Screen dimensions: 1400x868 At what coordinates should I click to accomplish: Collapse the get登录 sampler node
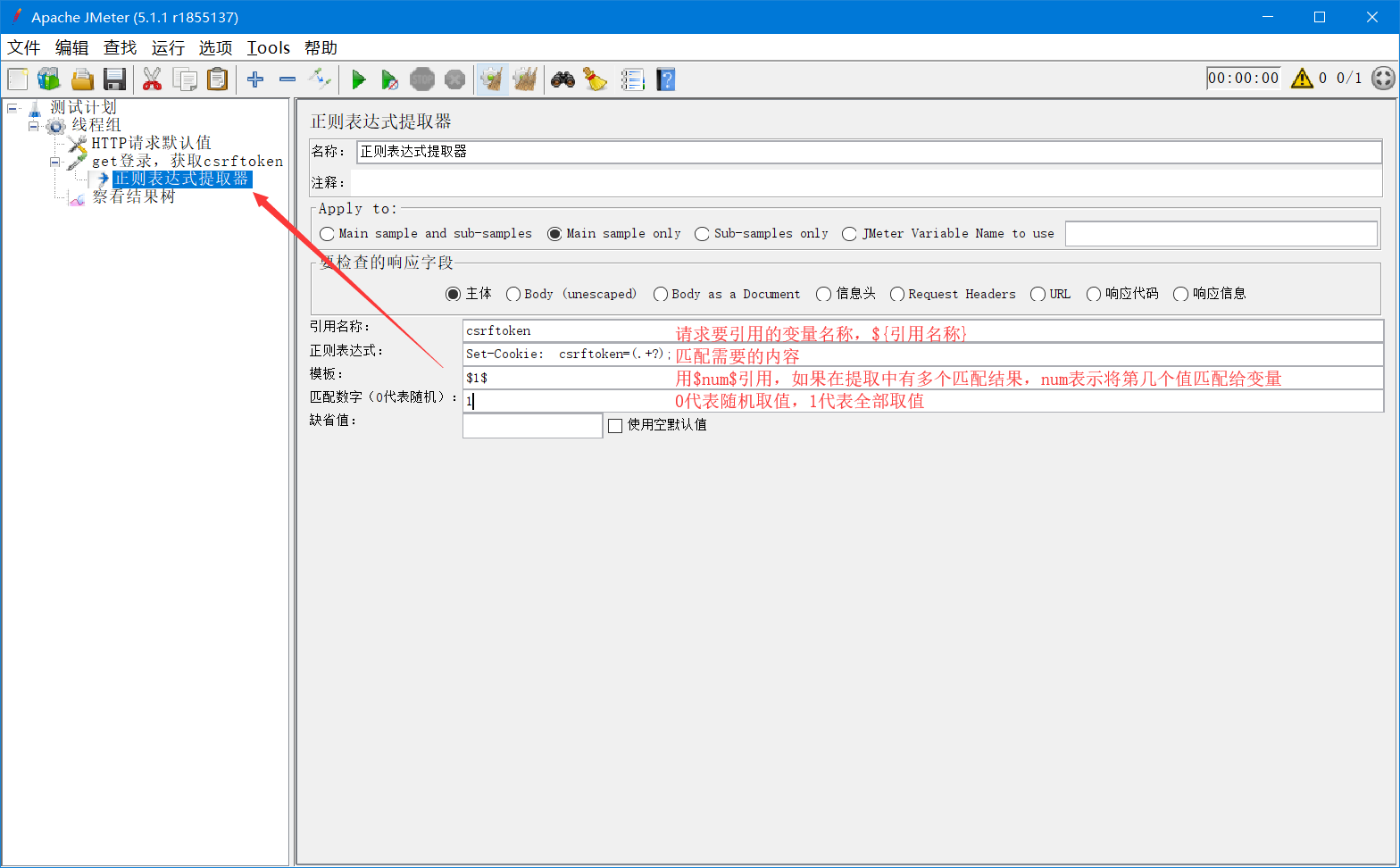tap(55, 162)
